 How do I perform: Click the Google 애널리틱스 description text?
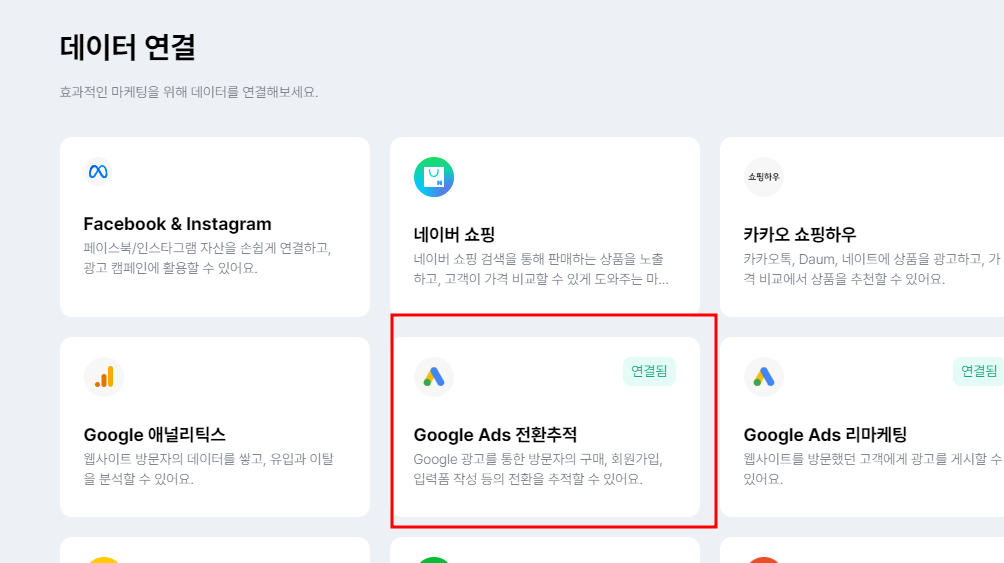(x=209, y=469)
